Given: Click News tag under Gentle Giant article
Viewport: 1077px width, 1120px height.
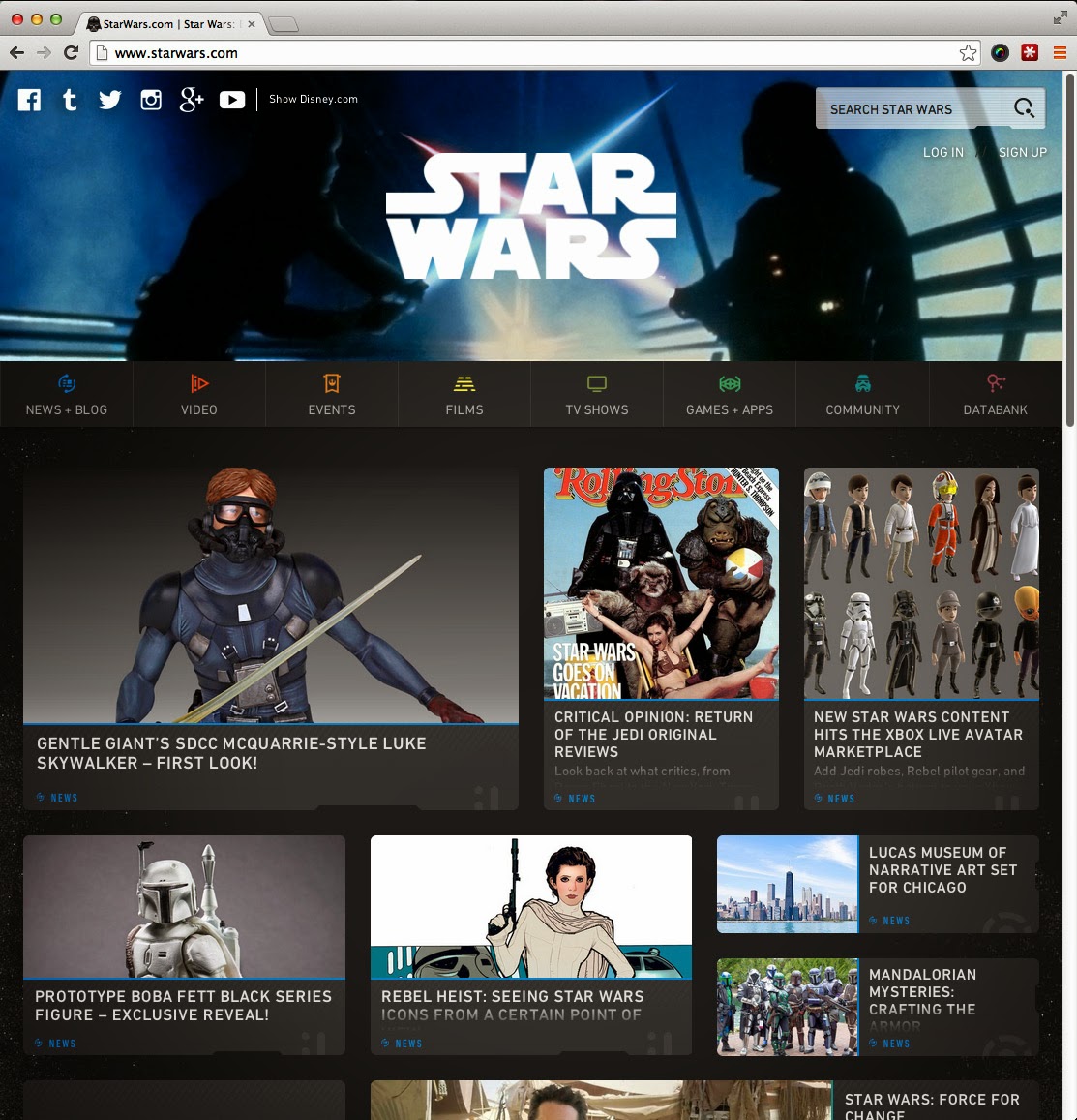Looking at the screenshot, I should coord(57,797).
